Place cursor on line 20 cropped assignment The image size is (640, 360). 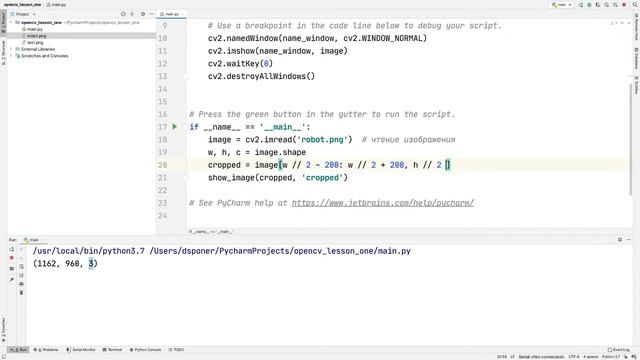329,165
